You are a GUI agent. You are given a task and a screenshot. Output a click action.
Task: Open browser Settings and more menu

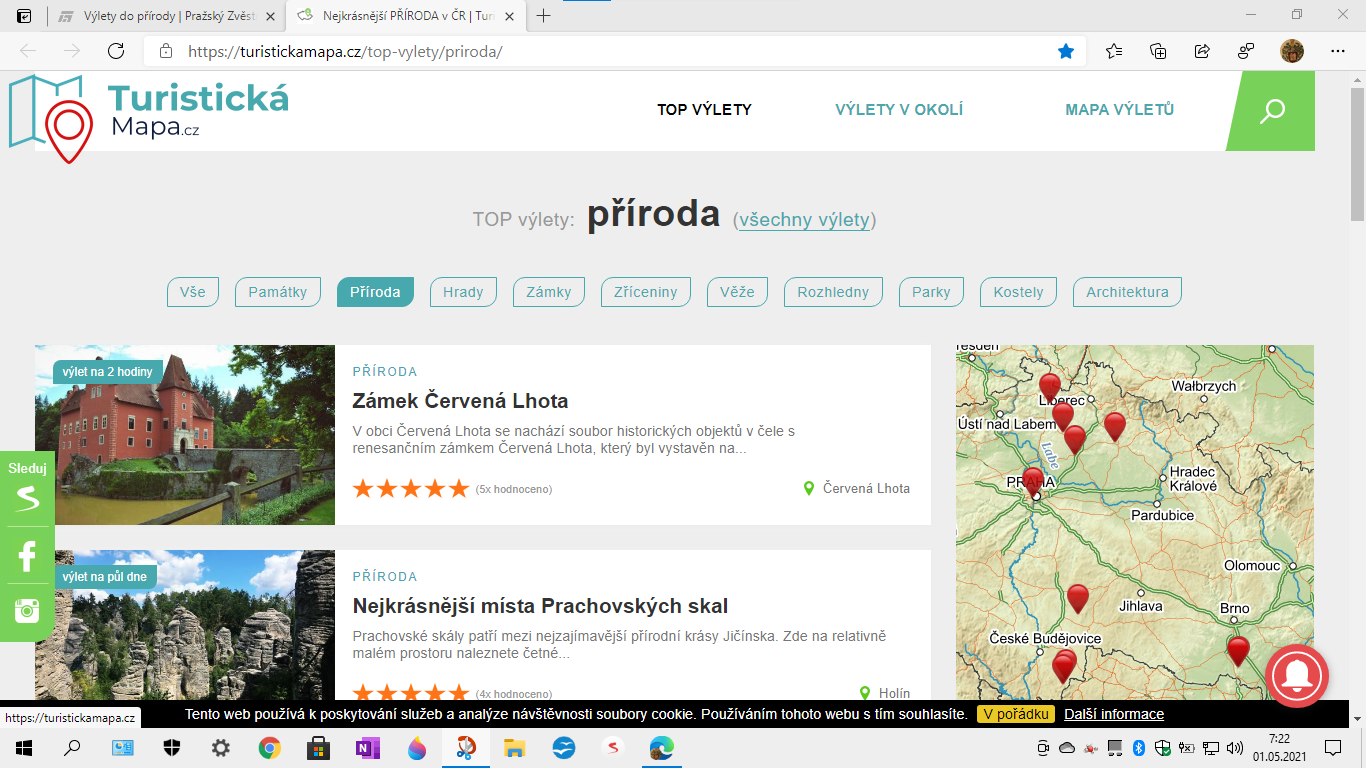click(1338, 51)
